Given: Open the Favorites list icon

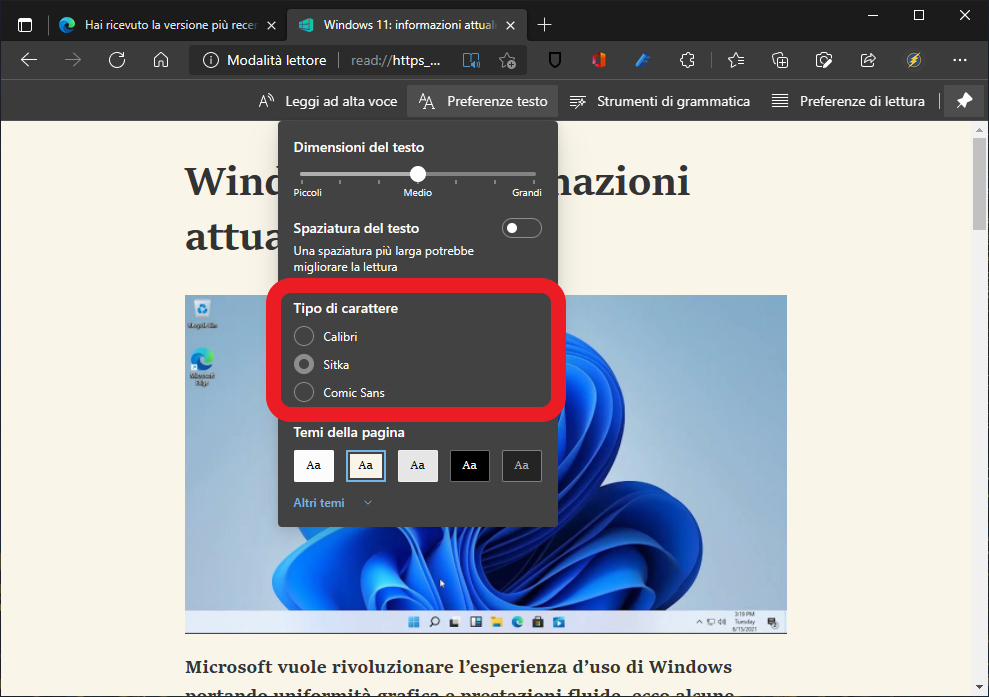Looking at the screenshot, I should click(x=735, y=60).
